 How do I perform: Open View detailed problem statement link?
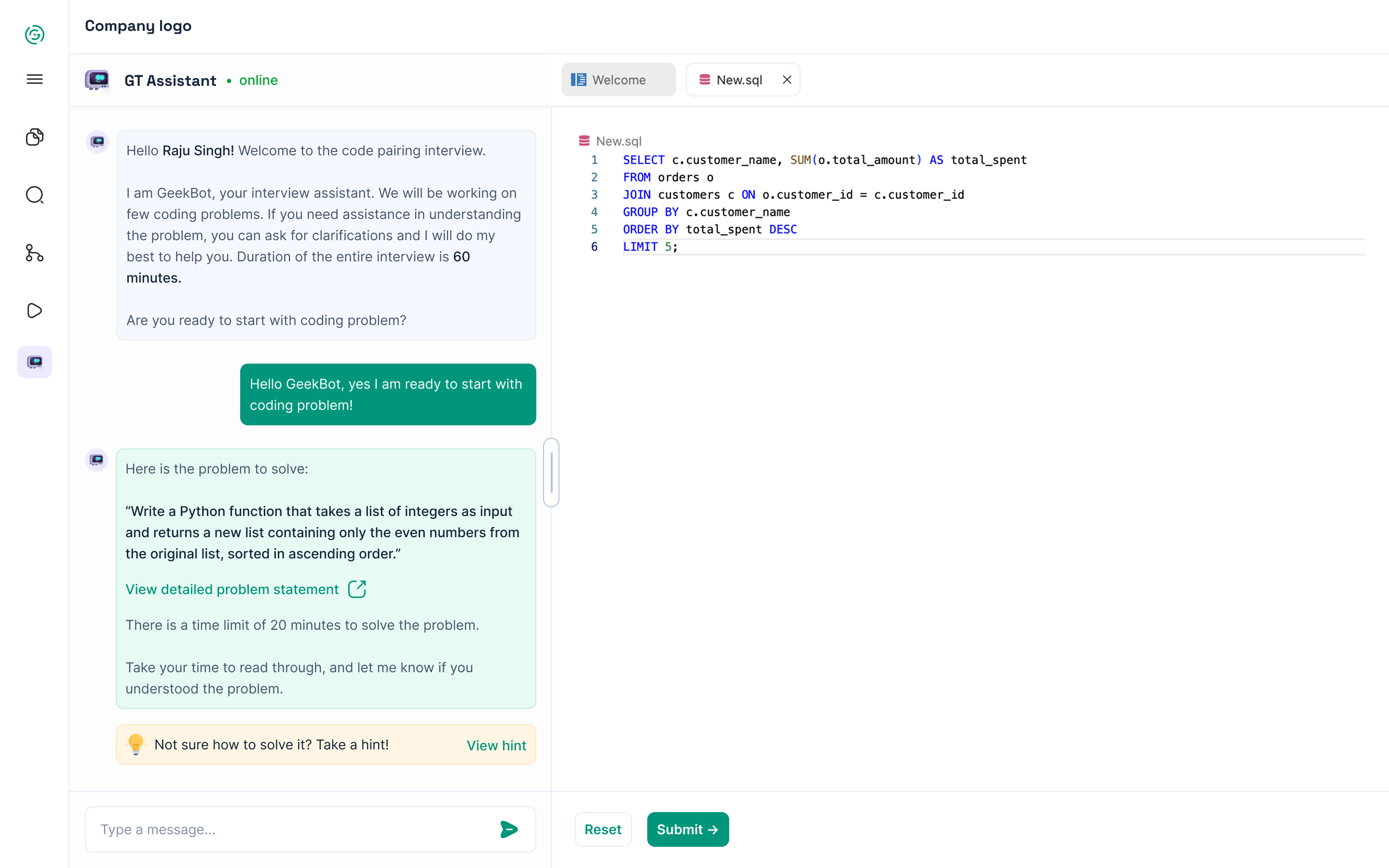tap(232, 589)
